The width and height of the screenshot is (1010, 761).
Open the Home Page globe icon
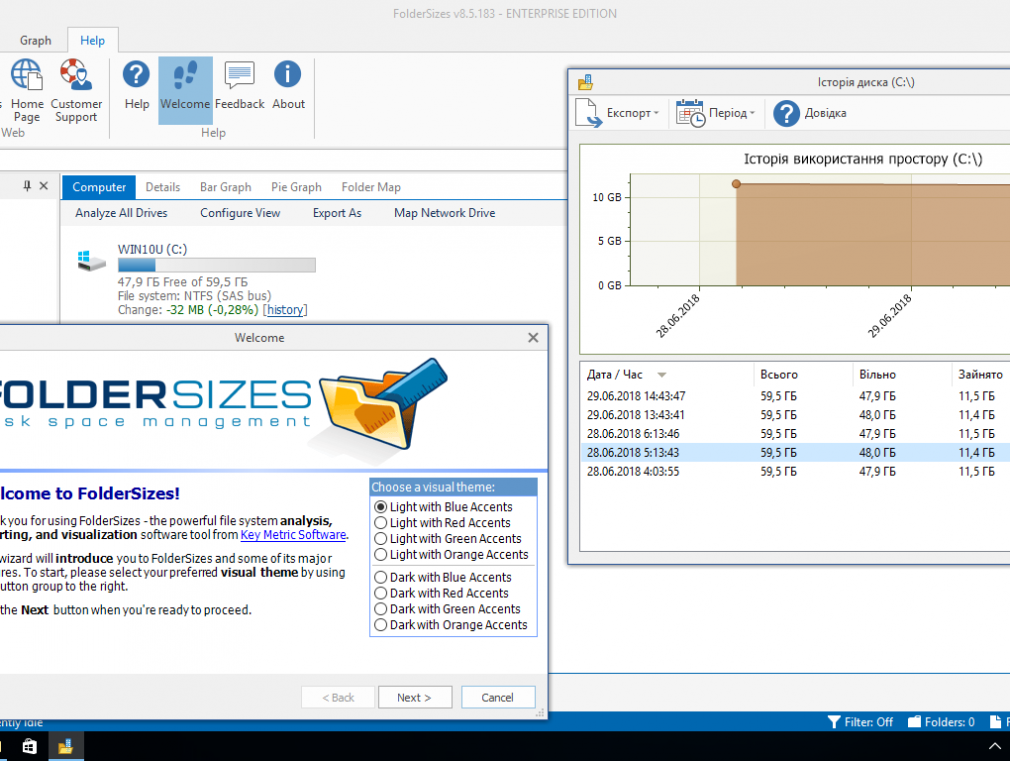pyautogui.click(x=26, y=75)
